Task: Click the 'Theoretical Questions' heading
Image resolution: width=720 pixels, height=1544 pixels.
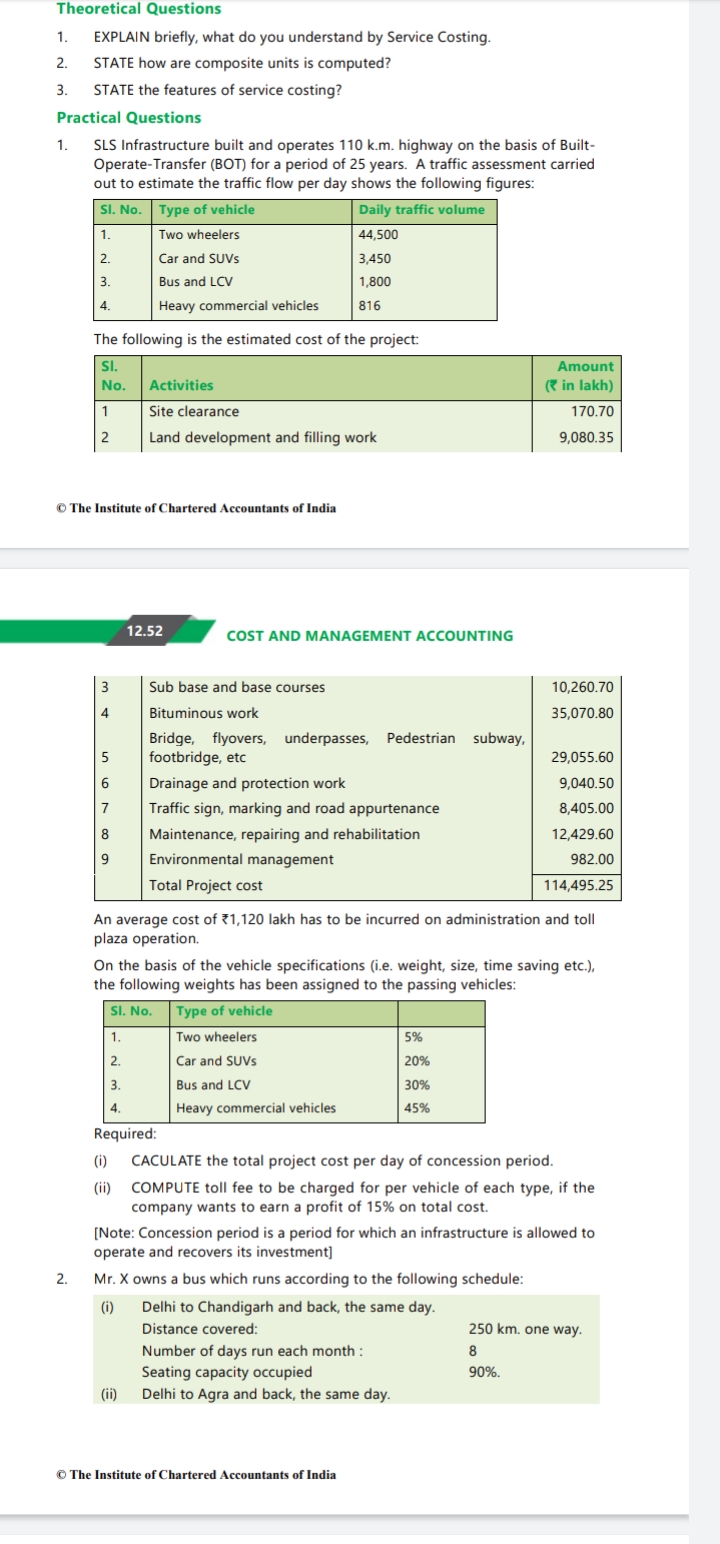Action: tap(139, 9)
